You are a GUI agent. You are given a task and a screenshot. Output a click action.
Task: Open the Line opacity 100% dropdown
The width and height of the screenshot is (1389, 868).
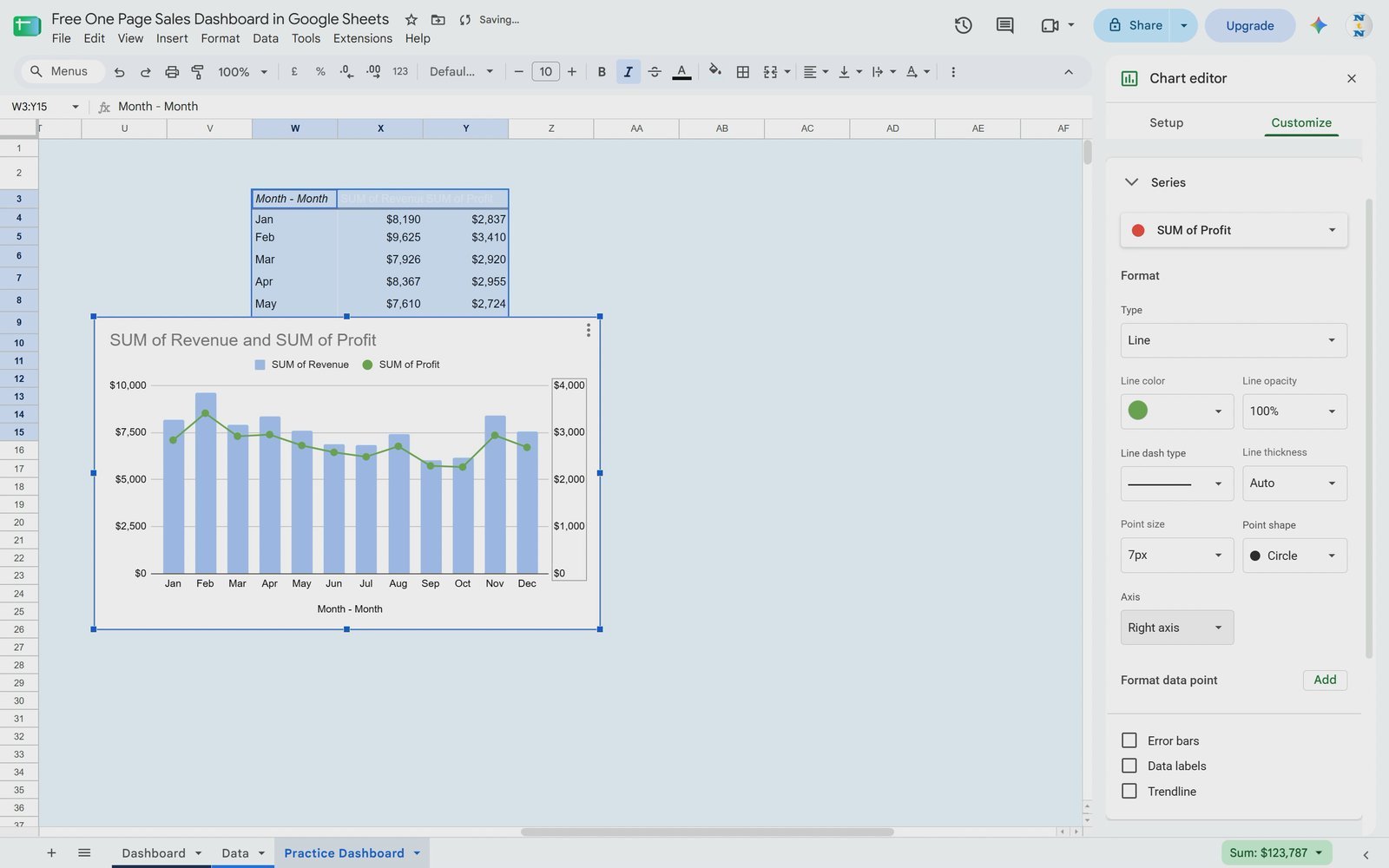1294,411
